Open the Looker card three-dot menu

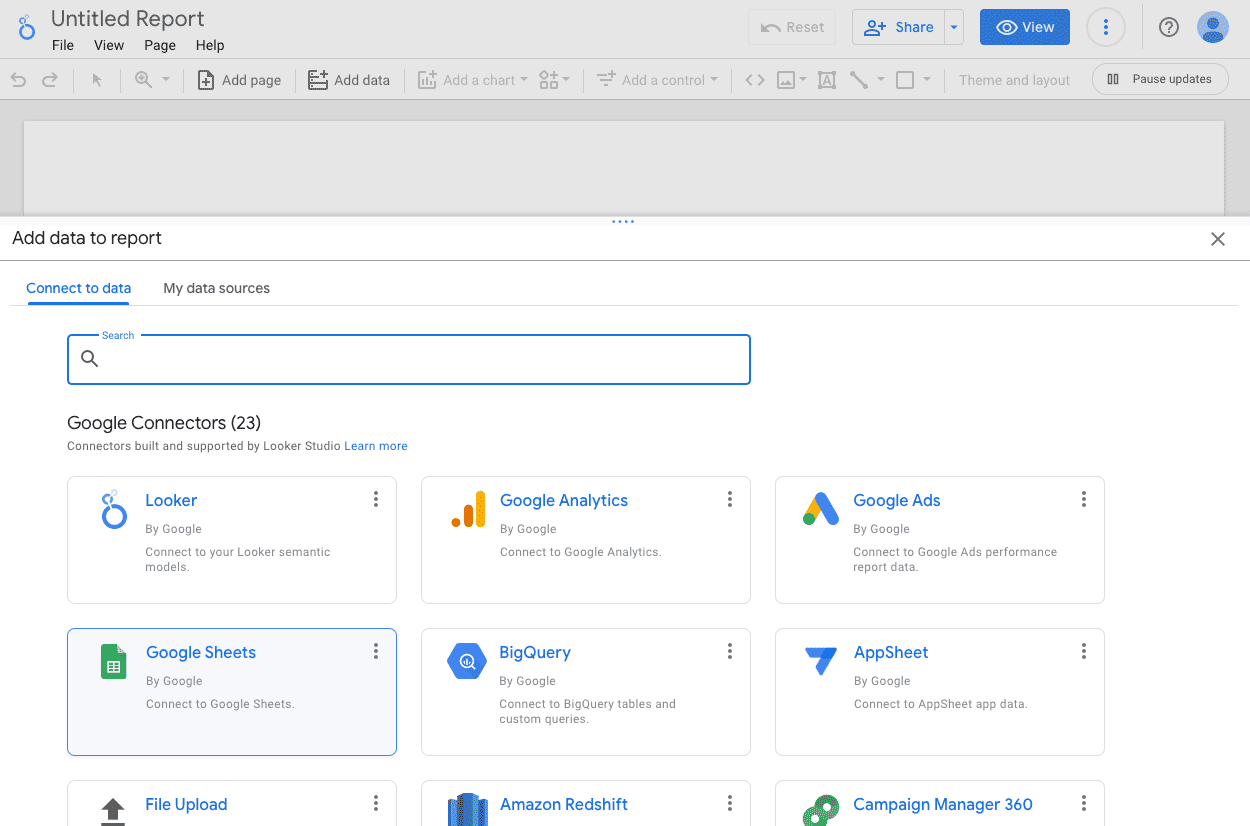click(x=376, y=499)
